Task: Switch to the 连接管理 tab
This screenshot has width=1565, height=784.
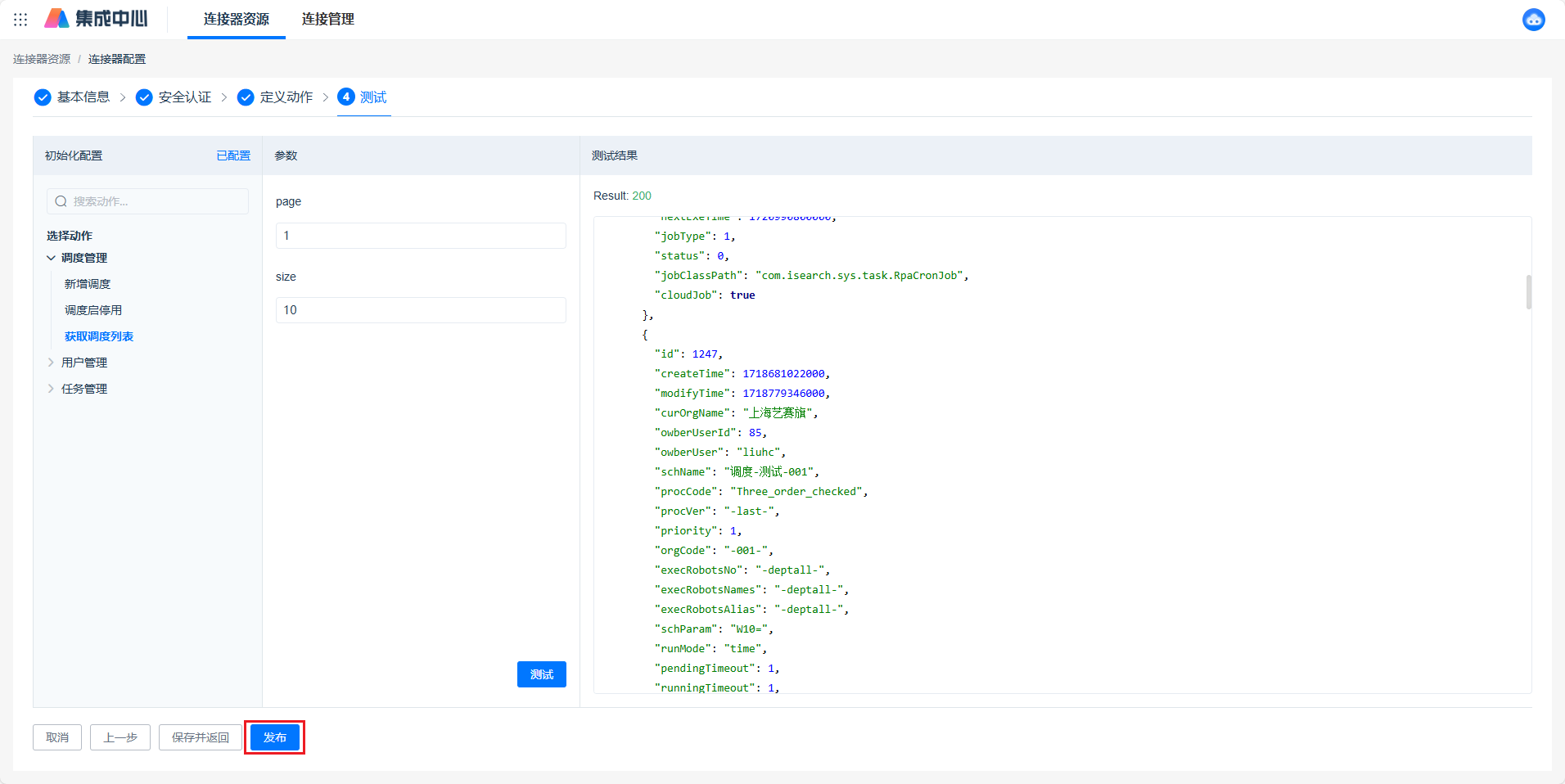Action: click(x=328, y=19)
